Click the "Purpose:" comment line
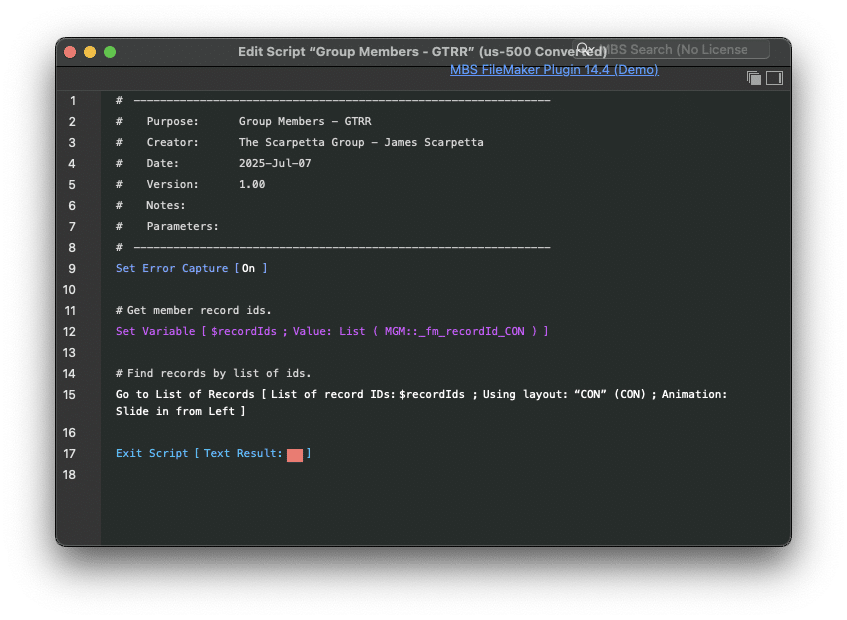Viewport: 847px width, 620px height. tap(244, 122)
